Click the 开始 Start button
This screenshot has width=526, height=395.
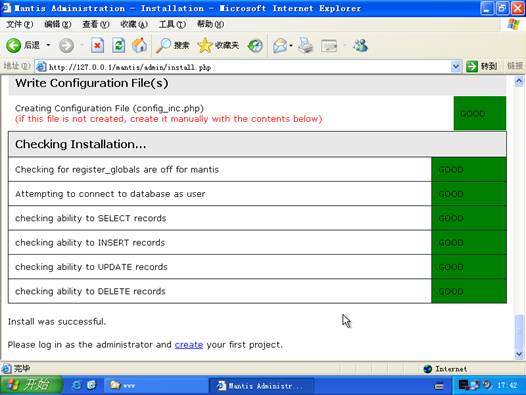pyautogui.click(x=31, y=385)
